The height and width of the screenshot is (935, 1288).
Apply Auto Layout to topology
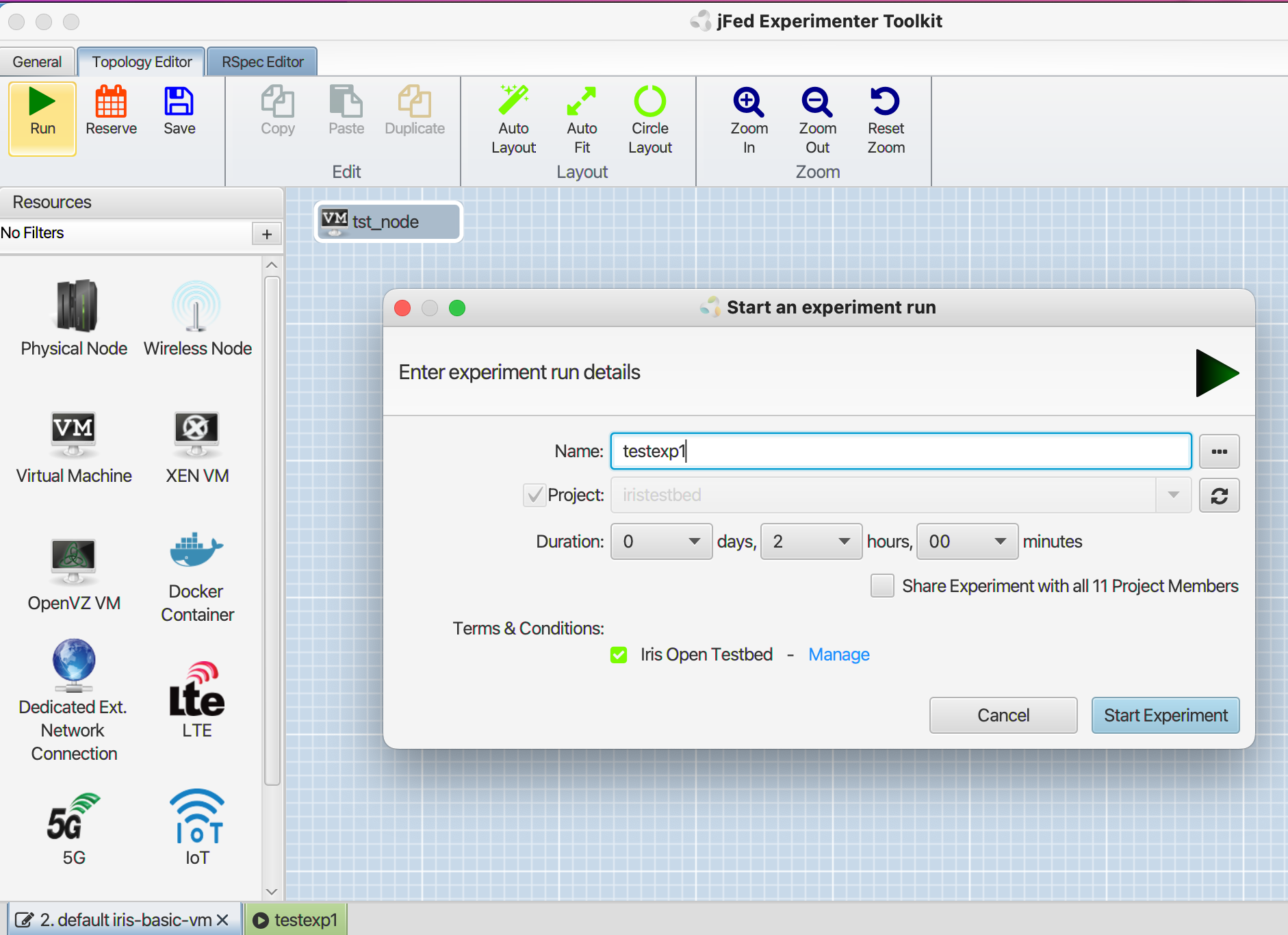513,103
